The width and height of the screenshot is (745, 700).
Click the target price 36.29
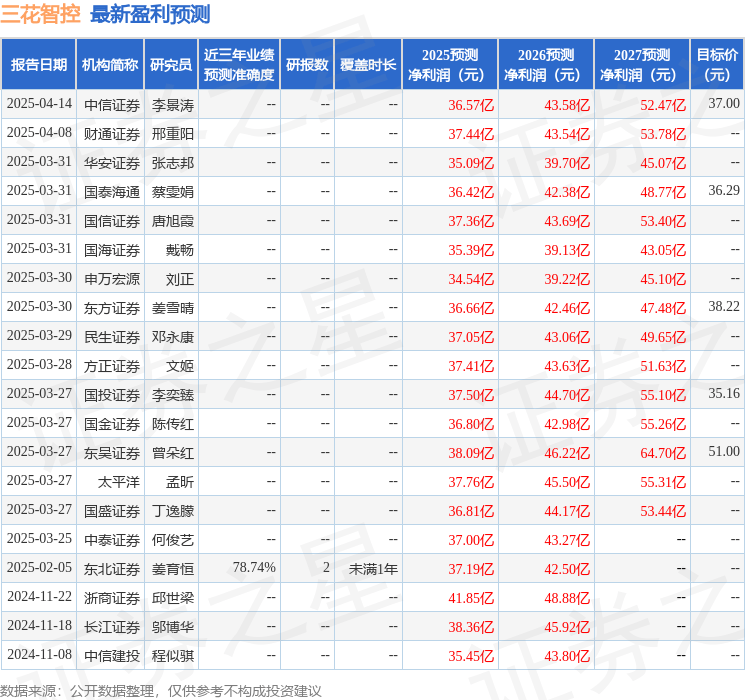(724, 190)
